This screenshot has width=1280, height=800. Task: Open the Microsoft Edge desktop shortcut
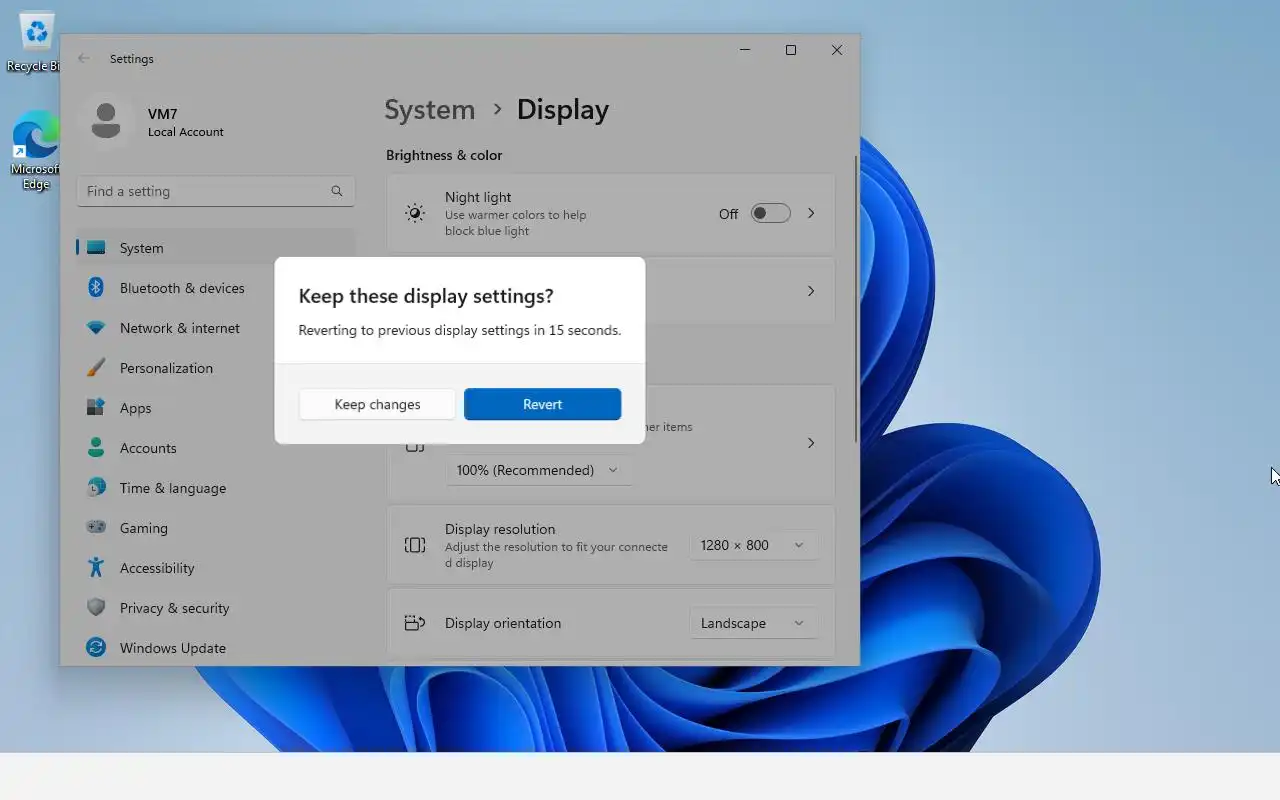[x=35, y=150]
